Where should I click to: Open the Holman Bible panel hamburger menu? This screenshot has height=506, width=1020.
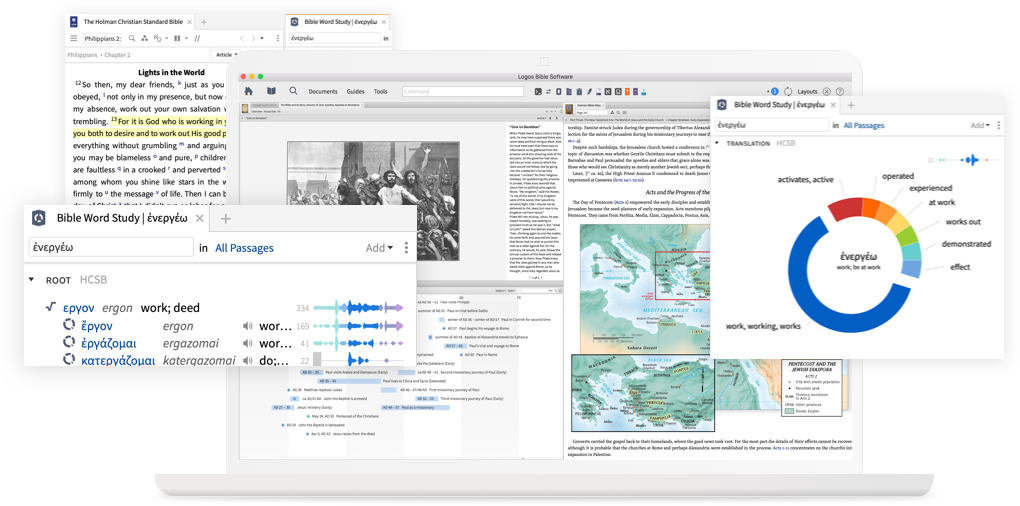point(74,38)
